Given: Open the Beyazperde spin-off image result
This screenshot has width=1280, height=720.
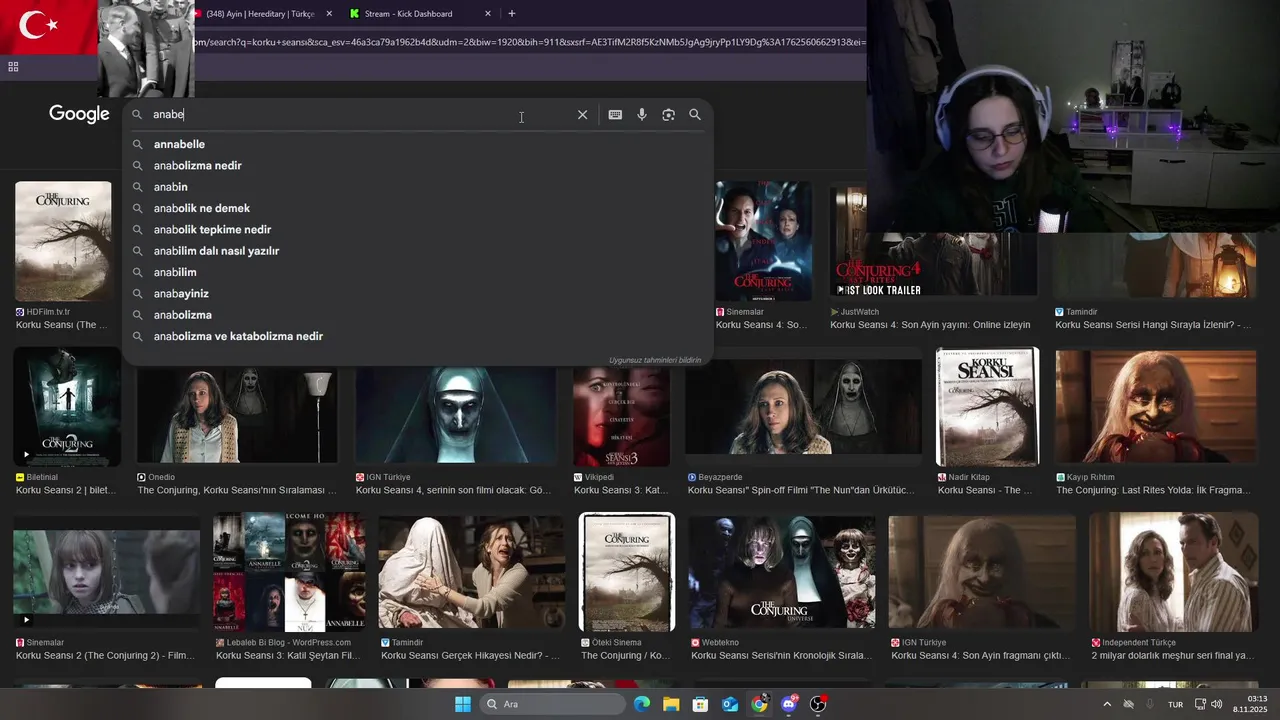Looking at the screenshot, I should 803,407.
